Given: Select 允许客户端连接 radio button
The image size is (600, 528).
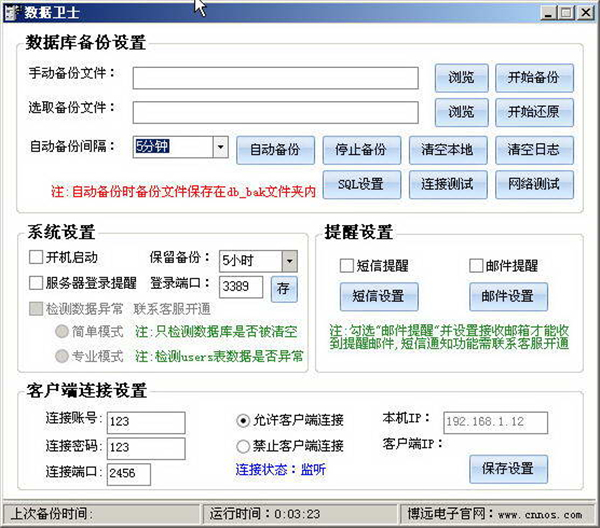Looking at the screenshot, I should [243, 421].
